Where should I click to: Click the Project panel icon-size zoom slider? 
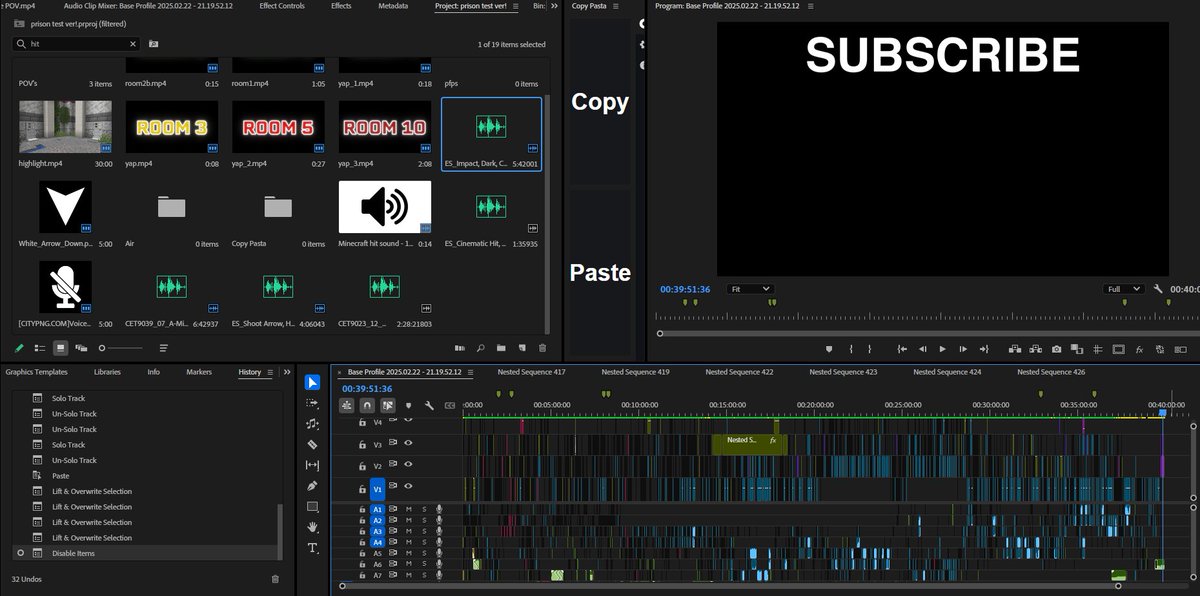(102, 348)
